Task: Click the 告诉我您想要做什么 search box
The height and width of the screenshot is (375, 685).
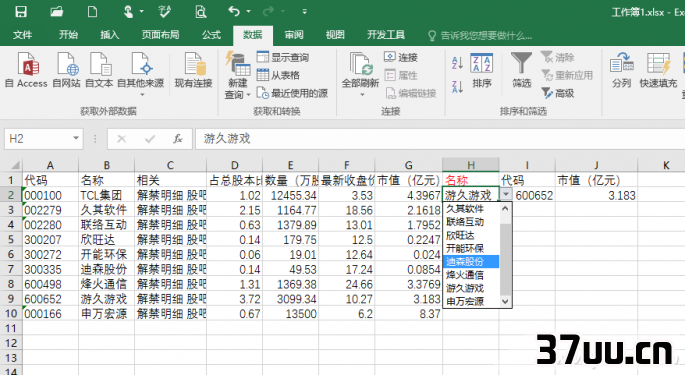Action: coord(480,35)
